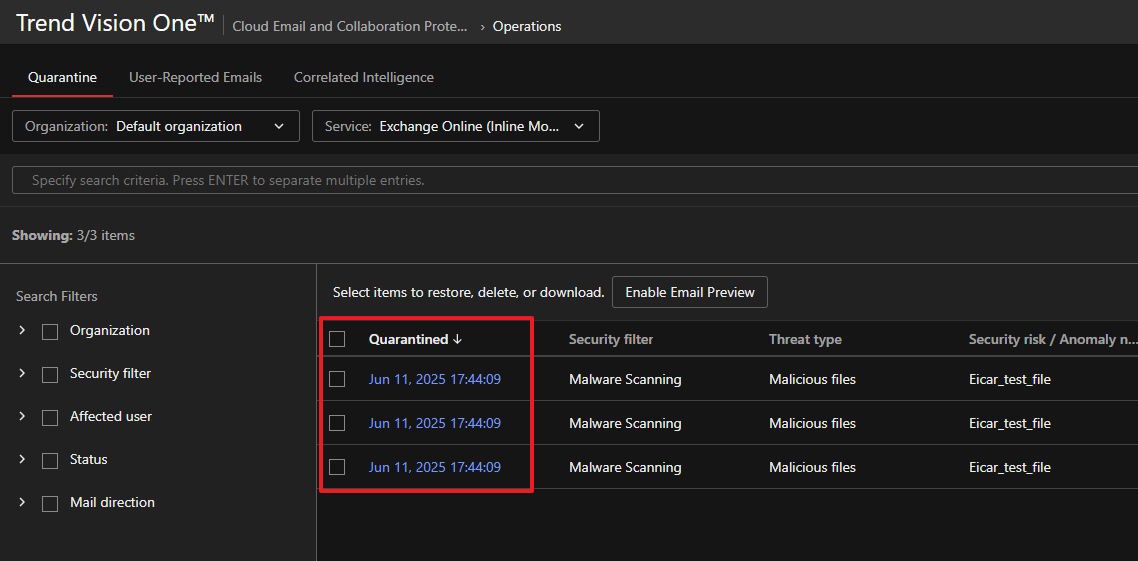Expand the Status filter chevron

point(22,459)
